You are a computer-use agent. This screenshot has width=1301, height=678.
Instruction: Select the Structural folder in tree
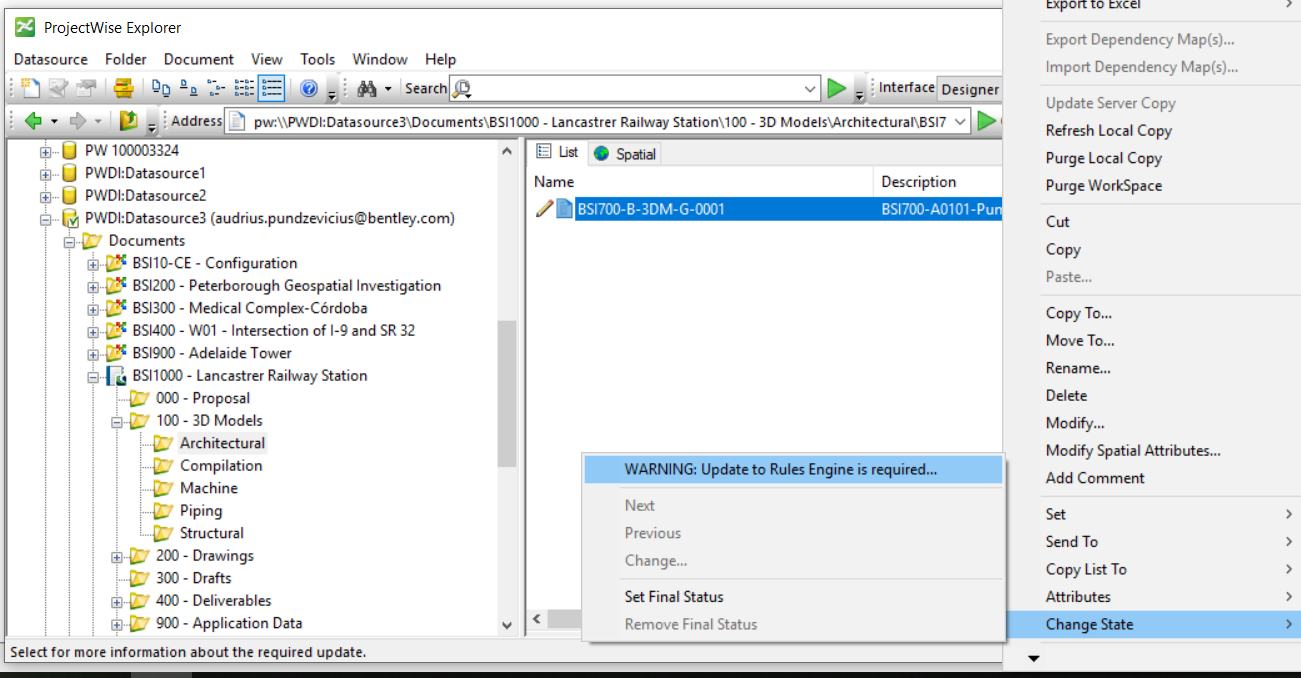(x=212, y=533)
